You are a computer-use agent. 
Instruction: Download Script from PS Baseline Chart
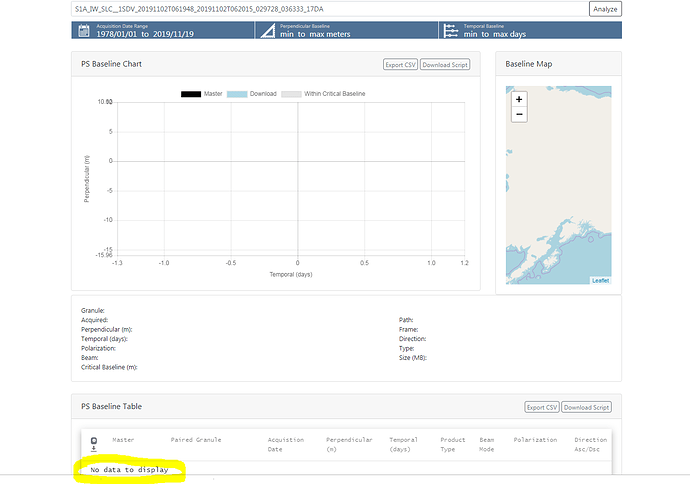coord(445,65)
